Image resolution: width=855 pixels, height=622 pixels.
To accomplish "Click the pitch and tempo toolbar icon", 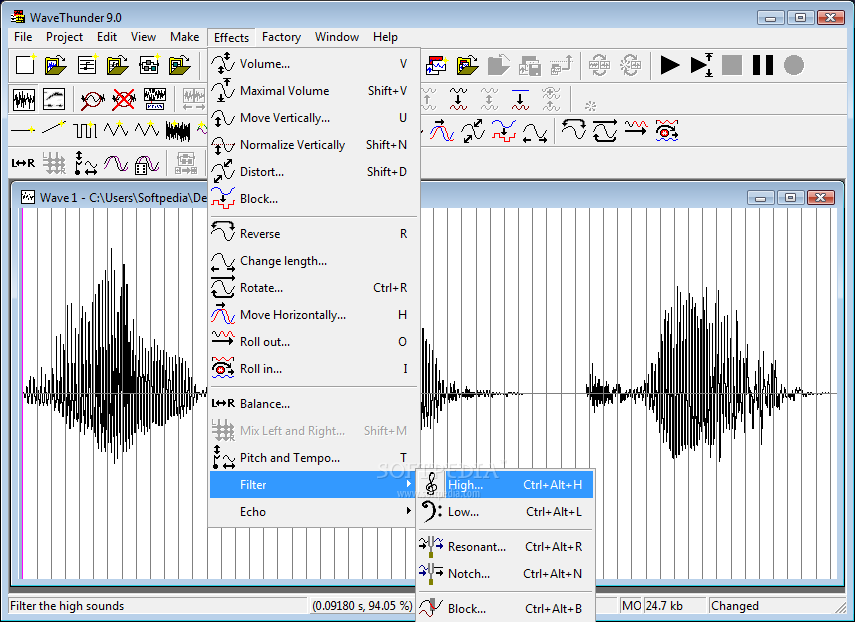I will click(85, 162).
